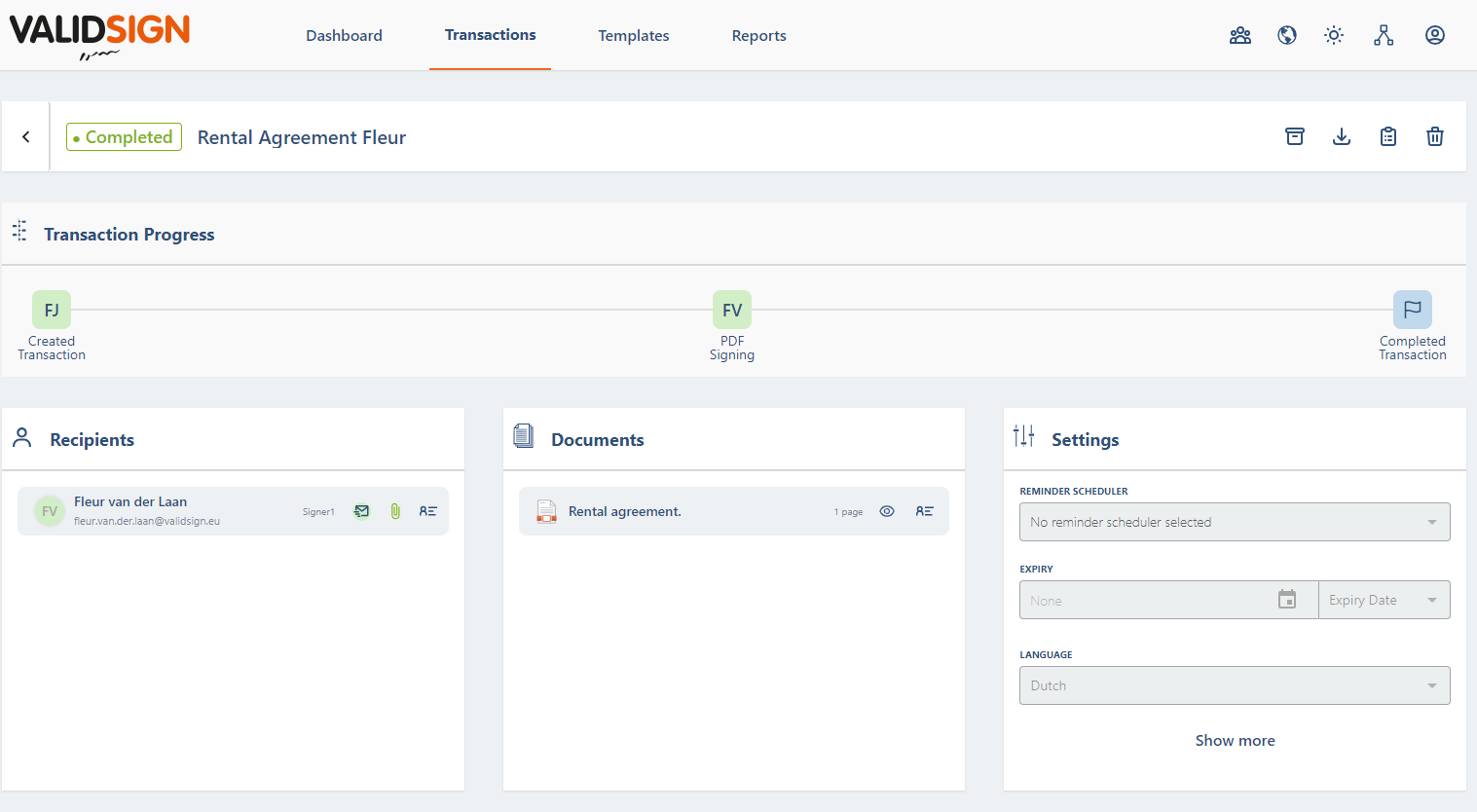Click the recipient details icon for Fleur
The width and height of the screenshot is (1477, 812).
(428, 510)
